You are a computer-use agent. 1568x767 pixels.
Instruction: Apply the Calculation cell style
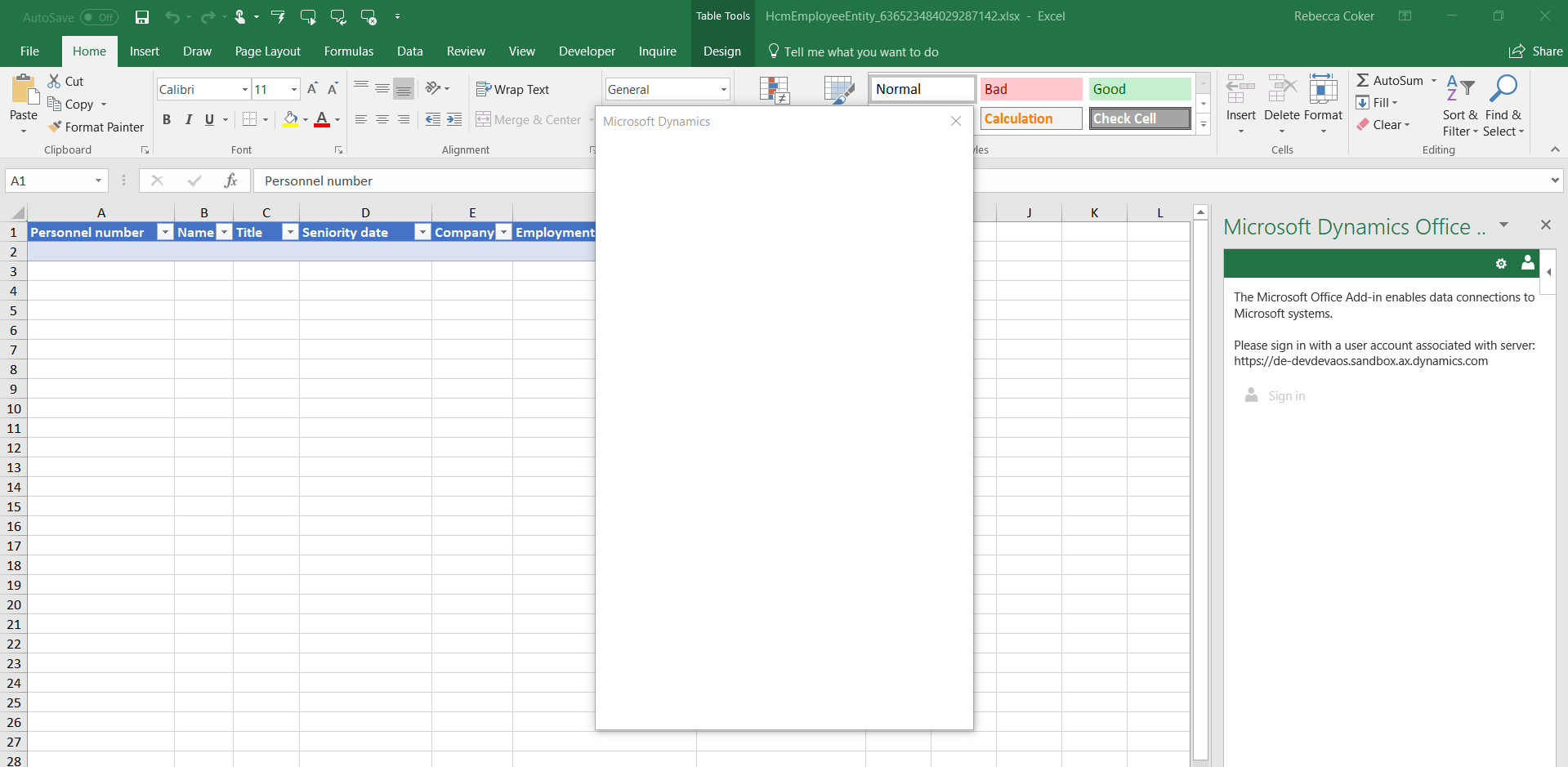(1031, 118)
